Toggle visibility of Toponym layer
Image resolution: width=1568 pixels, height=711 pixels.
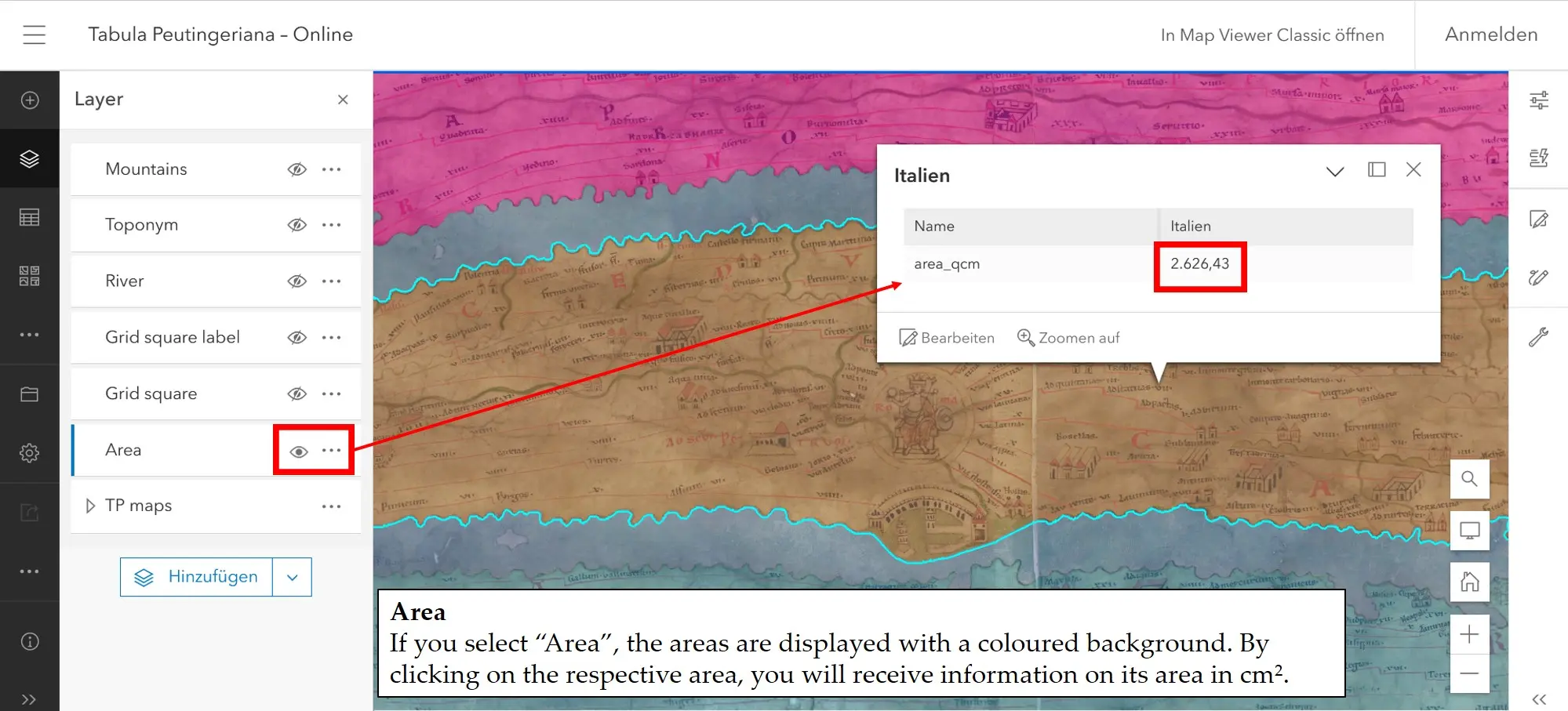297,225
